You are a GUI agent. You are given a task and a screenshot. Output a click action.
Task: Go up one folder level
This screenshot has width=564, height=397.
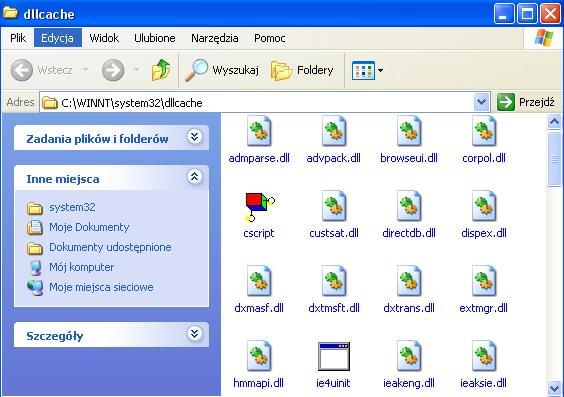[161, 69]
